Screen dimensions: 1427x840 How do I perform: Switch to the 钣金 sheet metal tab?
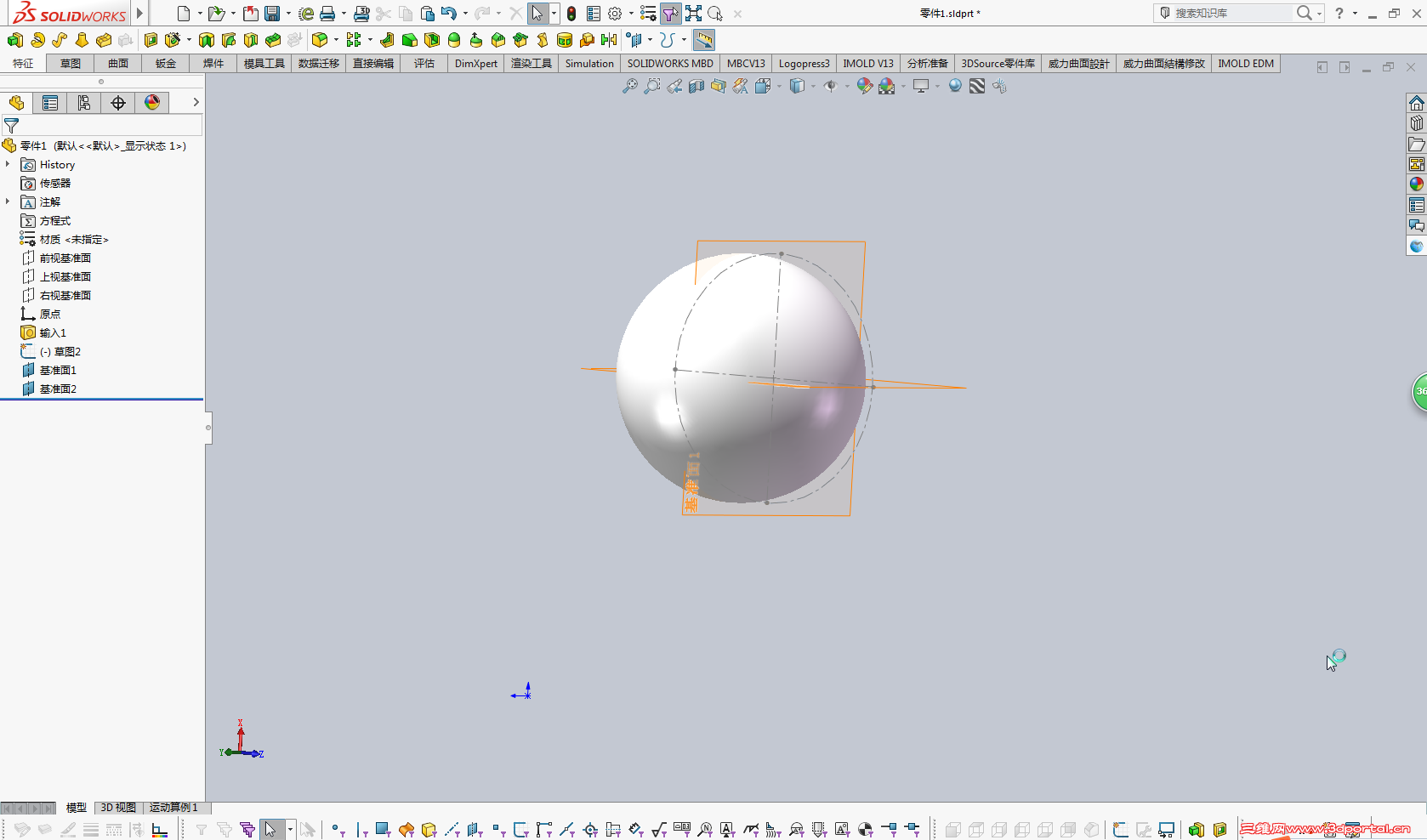tap(166, 64)
